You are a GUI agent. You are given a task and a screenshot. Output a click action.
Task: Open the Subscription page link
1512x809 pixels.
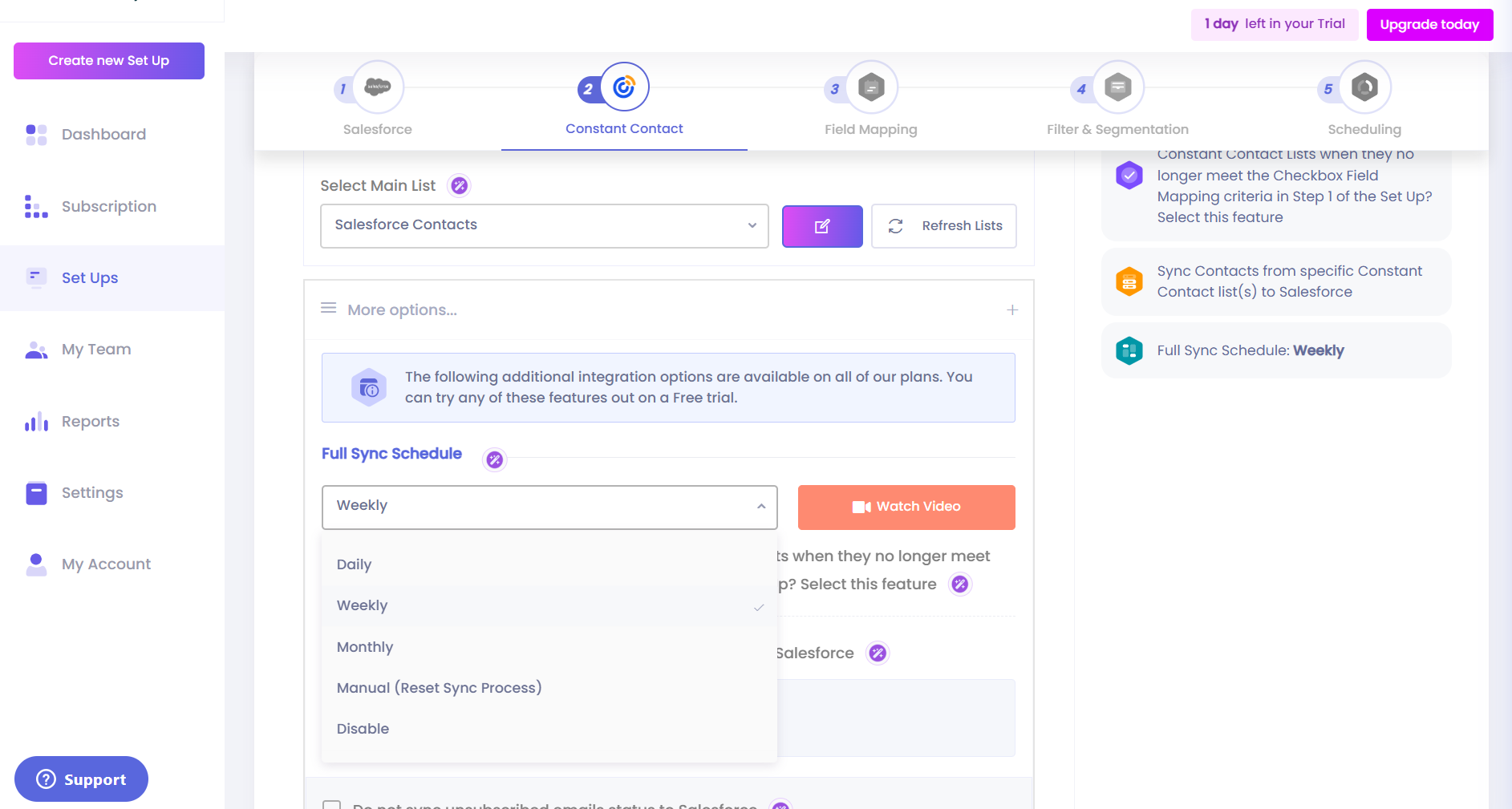109,206
